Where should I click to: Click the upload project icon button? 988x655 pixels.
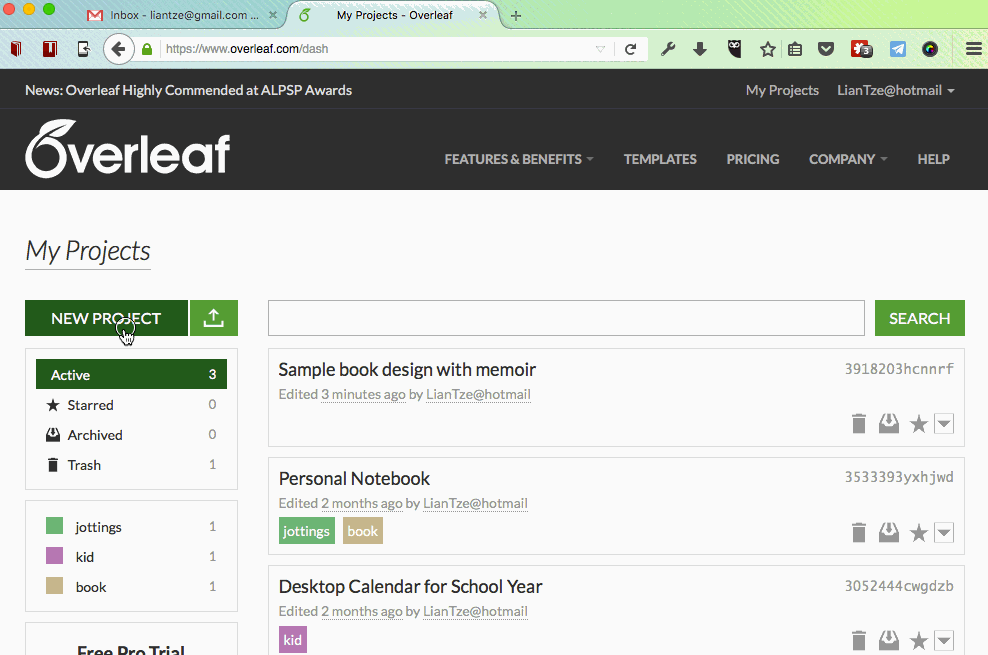click(214, 318)
